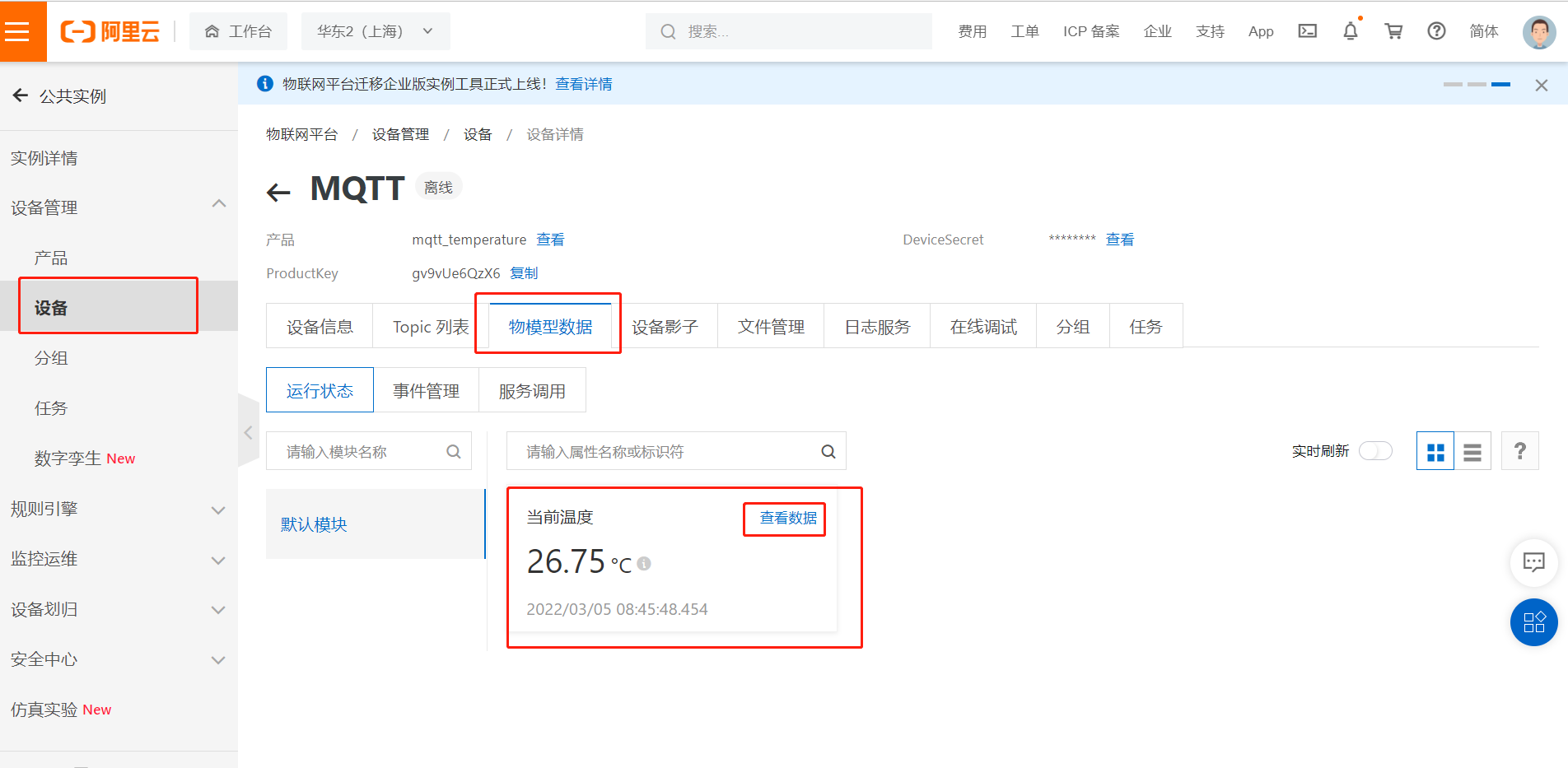1568x768 pixels.
Task: Click the Alibaba Cloud logo
Action: [110, 31]
